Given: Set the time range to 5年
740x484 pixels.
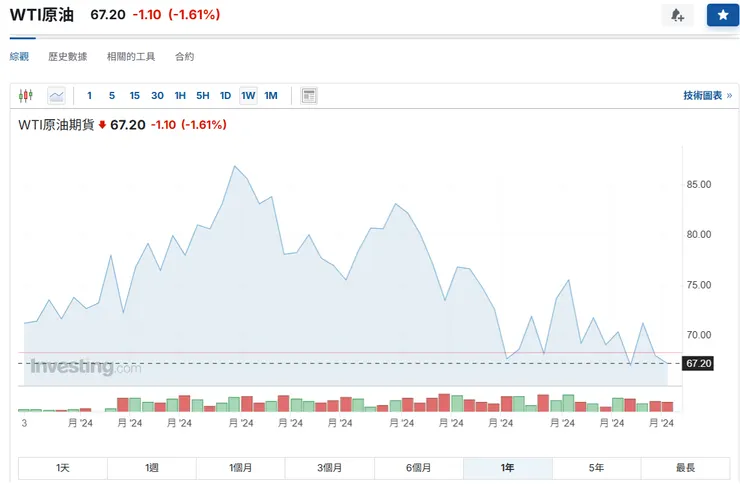Looking at the screenshot, I should click(x=596, y=468).
